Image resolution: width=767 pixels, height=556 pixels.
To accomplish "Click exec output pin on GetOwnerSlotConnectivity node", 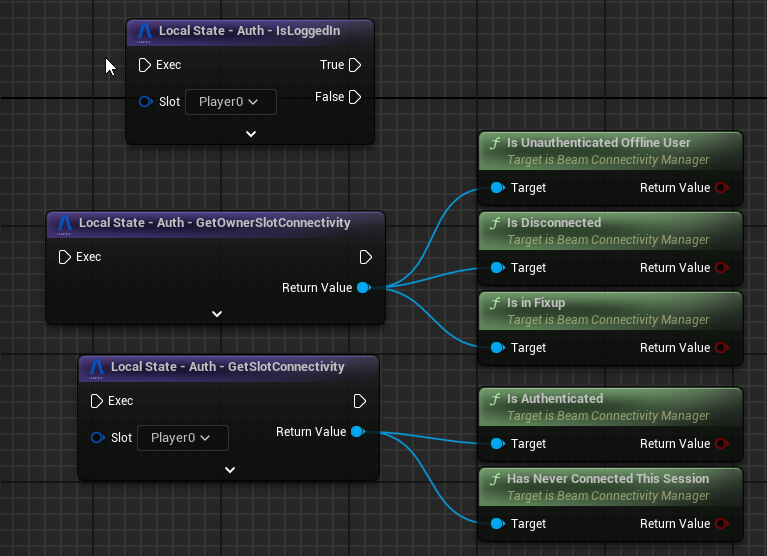I will 365,257.
